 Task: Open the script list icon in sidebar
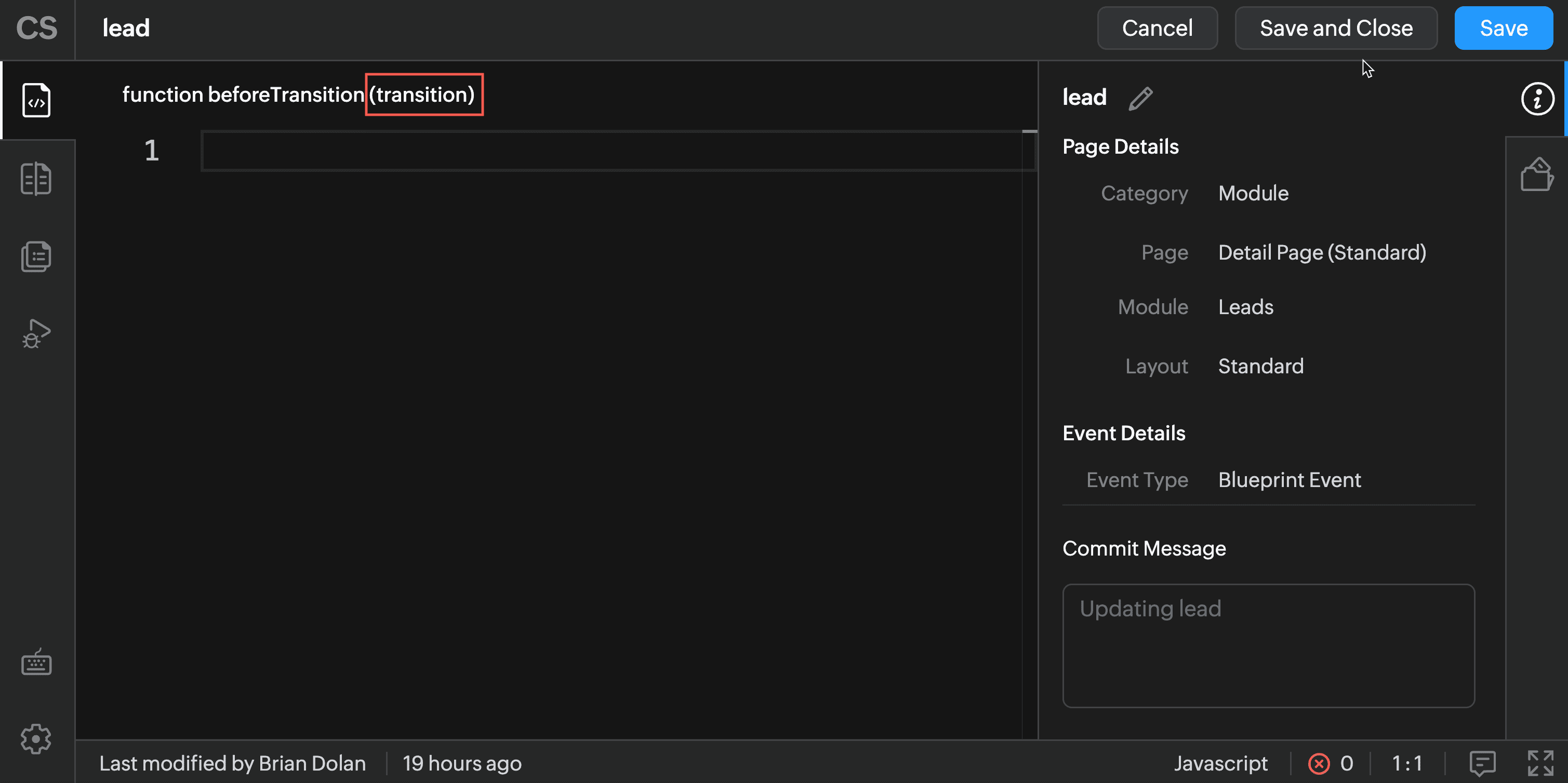[x=36, y=256]
